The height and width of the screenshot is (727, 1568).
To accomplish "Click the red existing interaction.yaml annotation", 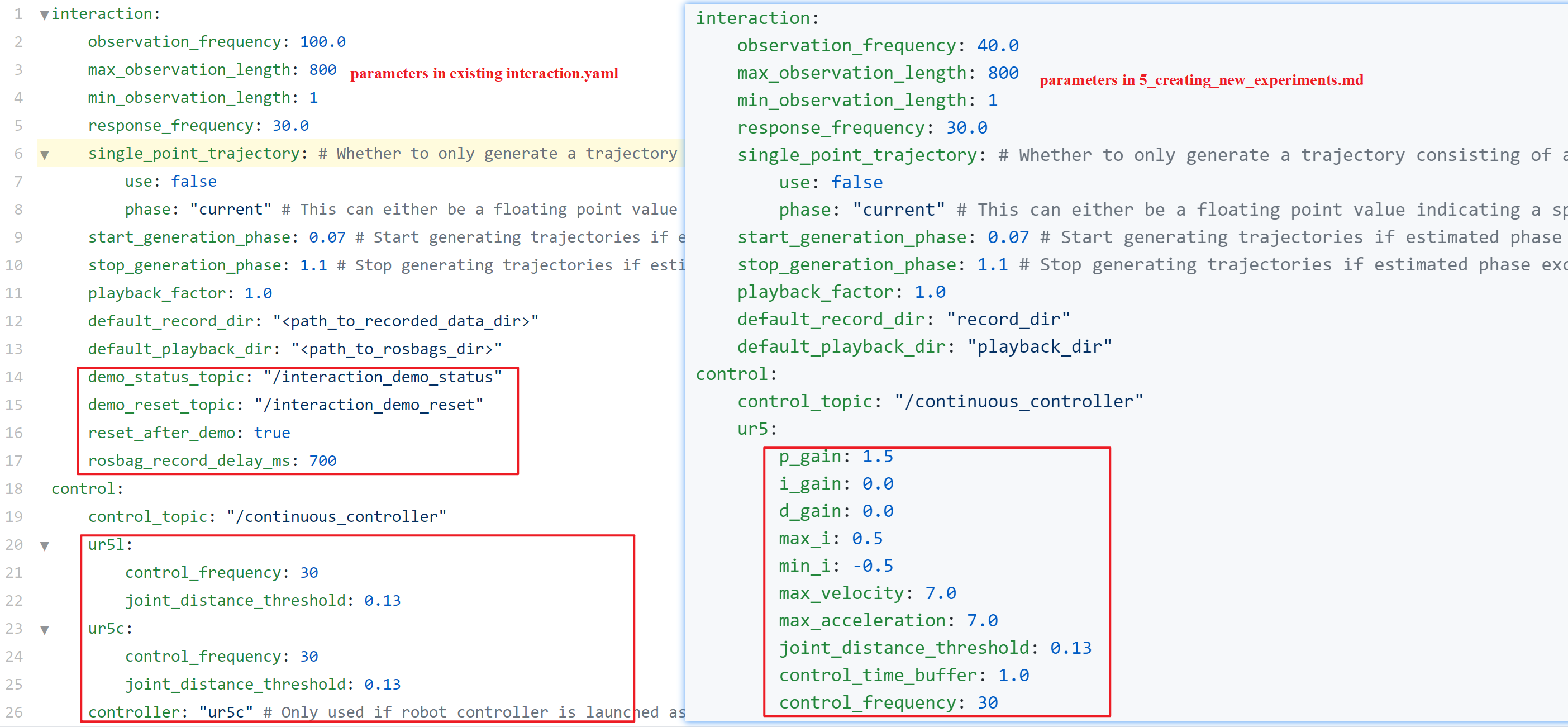I will 484,73.
